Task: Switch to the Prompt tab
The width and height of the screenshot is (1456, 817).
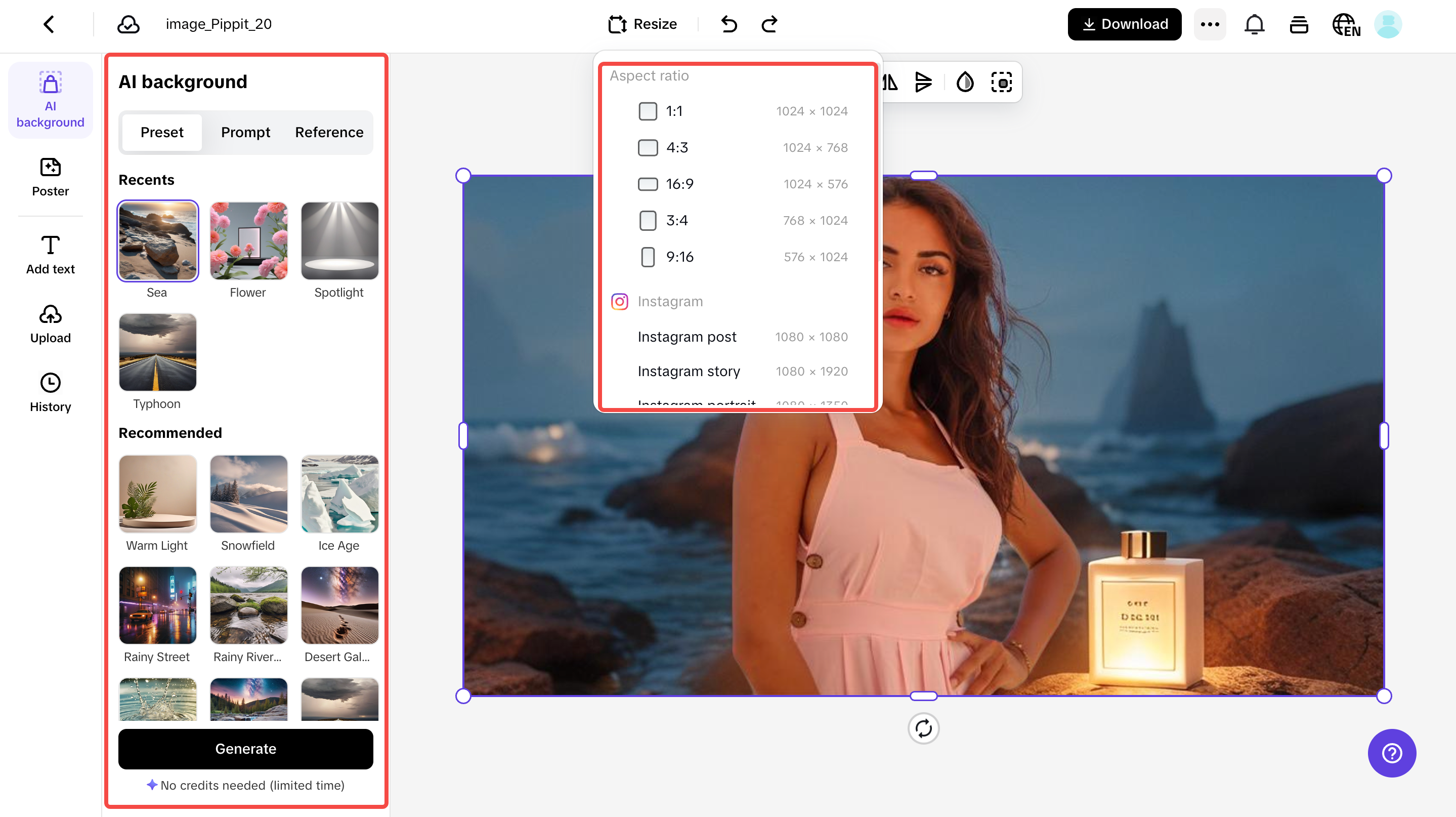Action: tap(246, 132)
